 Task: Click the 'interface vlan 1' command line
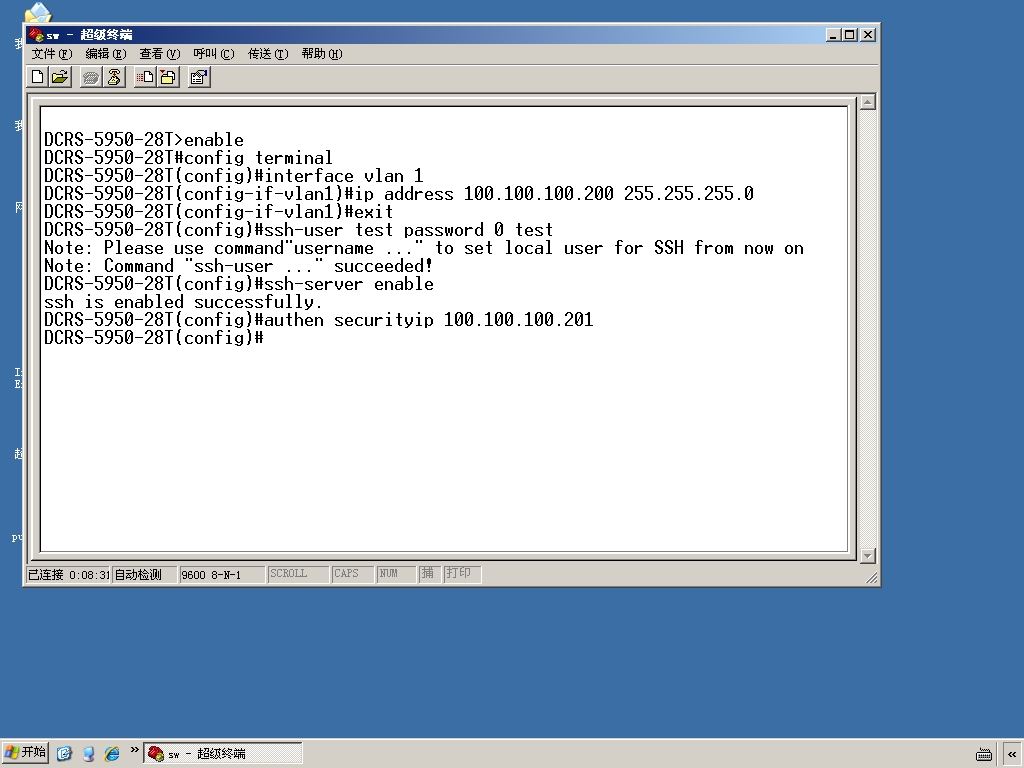pos(233,176)
